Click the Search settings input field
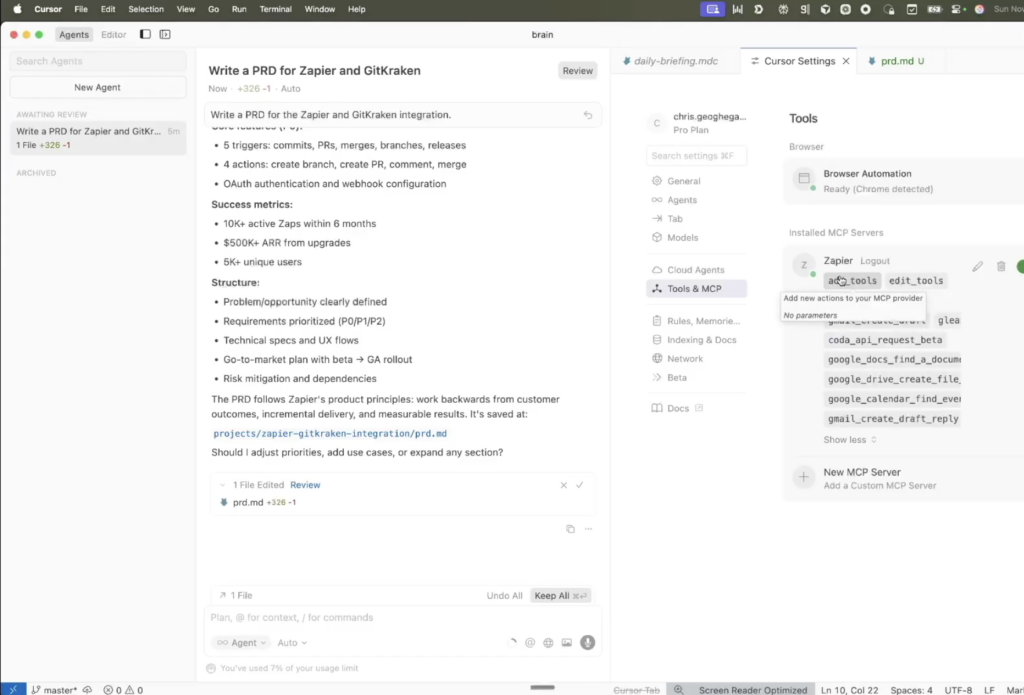Screen dimensions: 1024x695 [696, 156]
